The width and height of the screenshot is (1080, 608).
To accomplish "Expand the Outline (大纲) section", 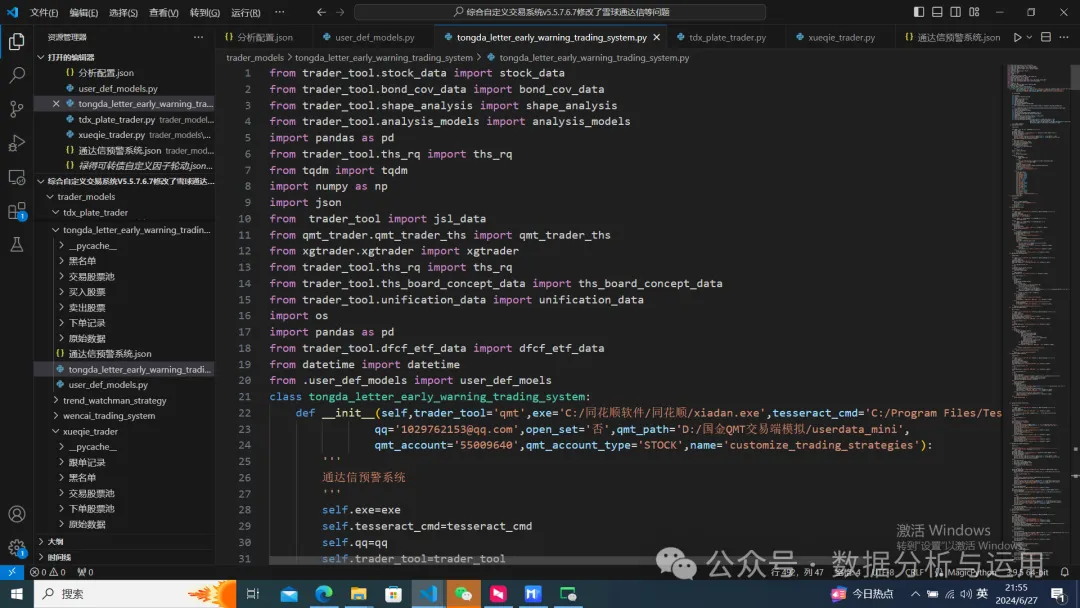I will click(x=41, y=542).
